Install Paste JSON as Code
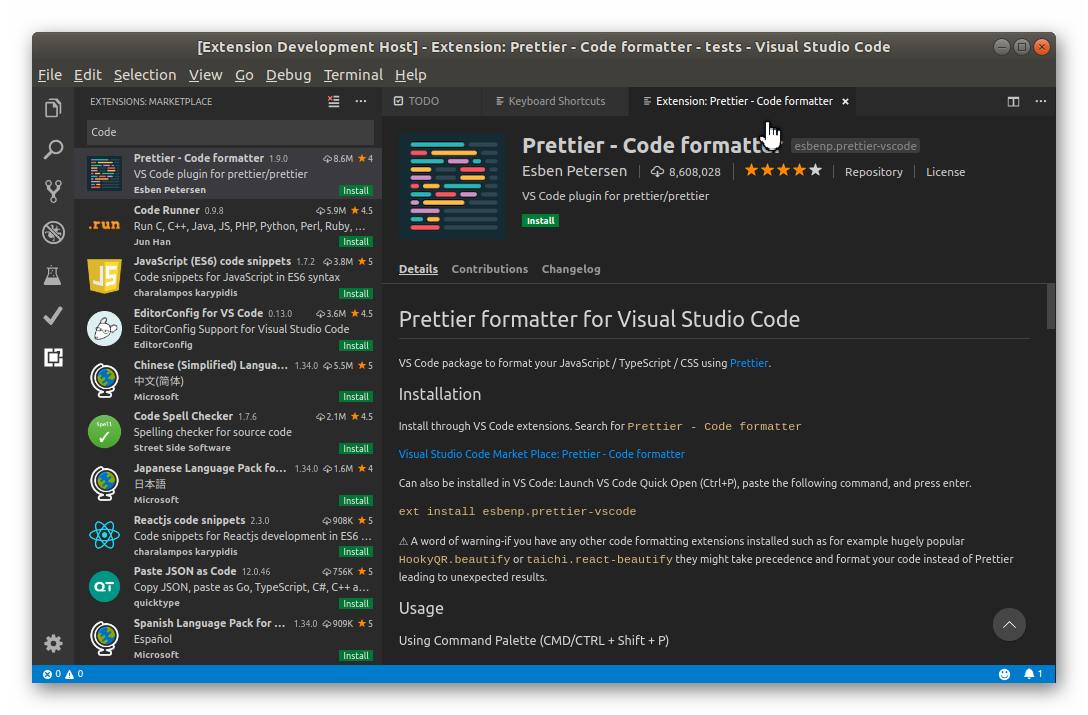This screenshot has height=715, width=1088. point(356,604)
